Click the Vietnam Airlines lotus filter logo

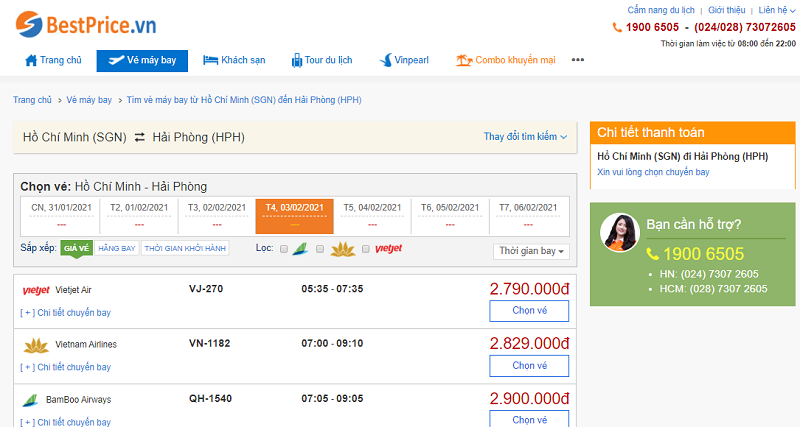pyautogui.click(x=343, y=249)
